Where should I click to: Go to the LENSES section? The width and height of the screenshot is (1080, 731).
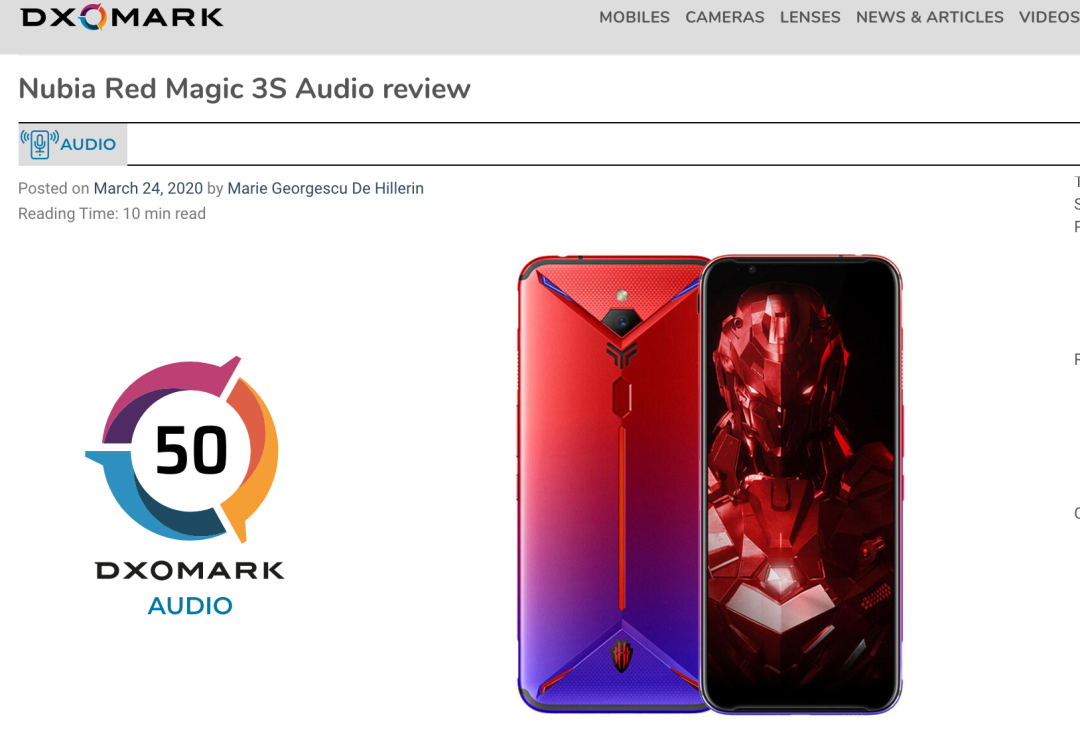click(810, 17)
